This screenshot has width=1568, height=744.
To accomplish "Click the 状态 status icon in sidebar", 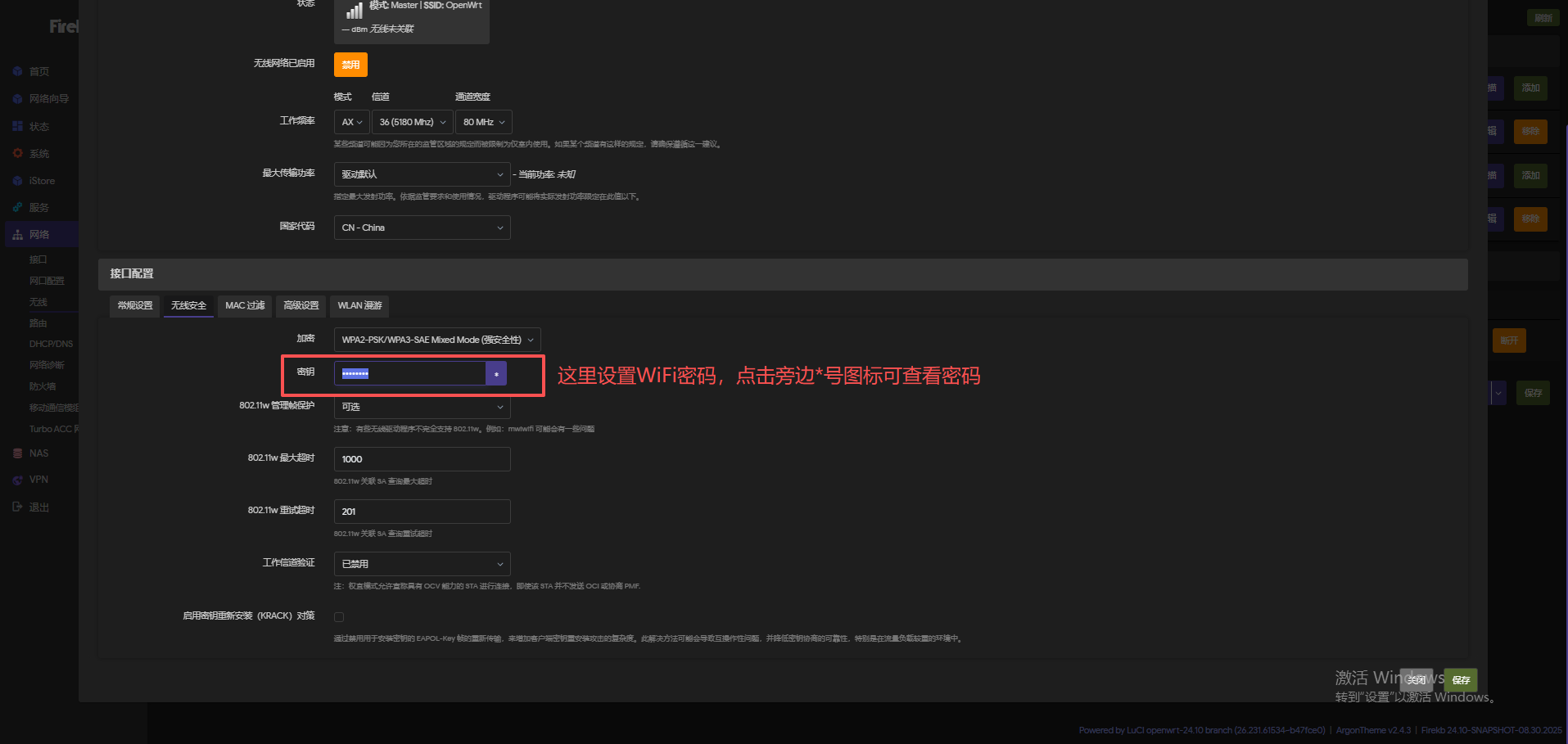I will pos(18,127).
